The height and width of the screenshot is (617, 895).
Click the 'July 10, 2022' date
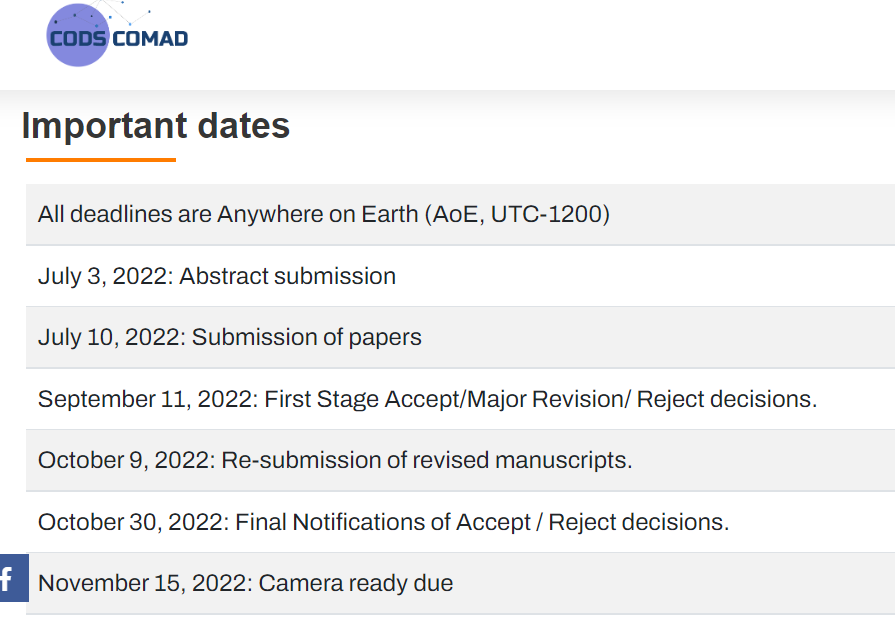tap(112, 337)
